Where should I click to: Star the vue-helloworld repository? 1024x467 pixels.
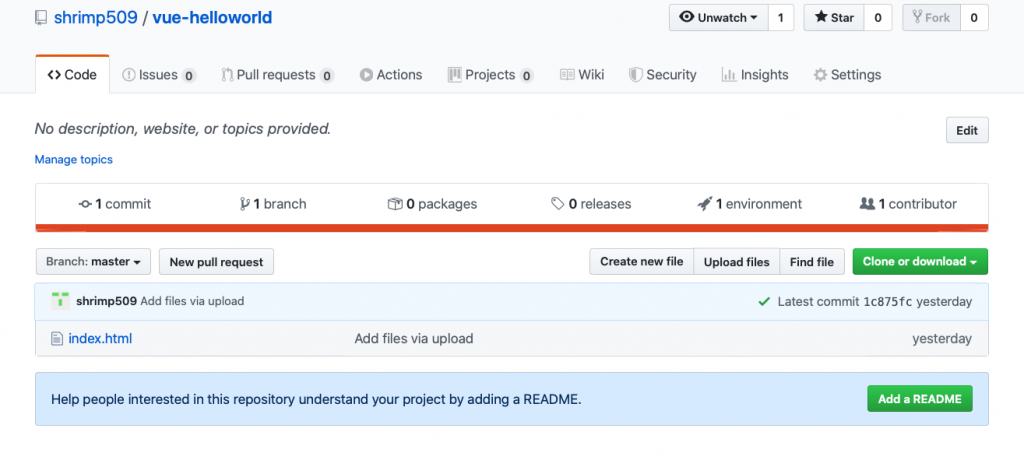click(x=834, y=18)
